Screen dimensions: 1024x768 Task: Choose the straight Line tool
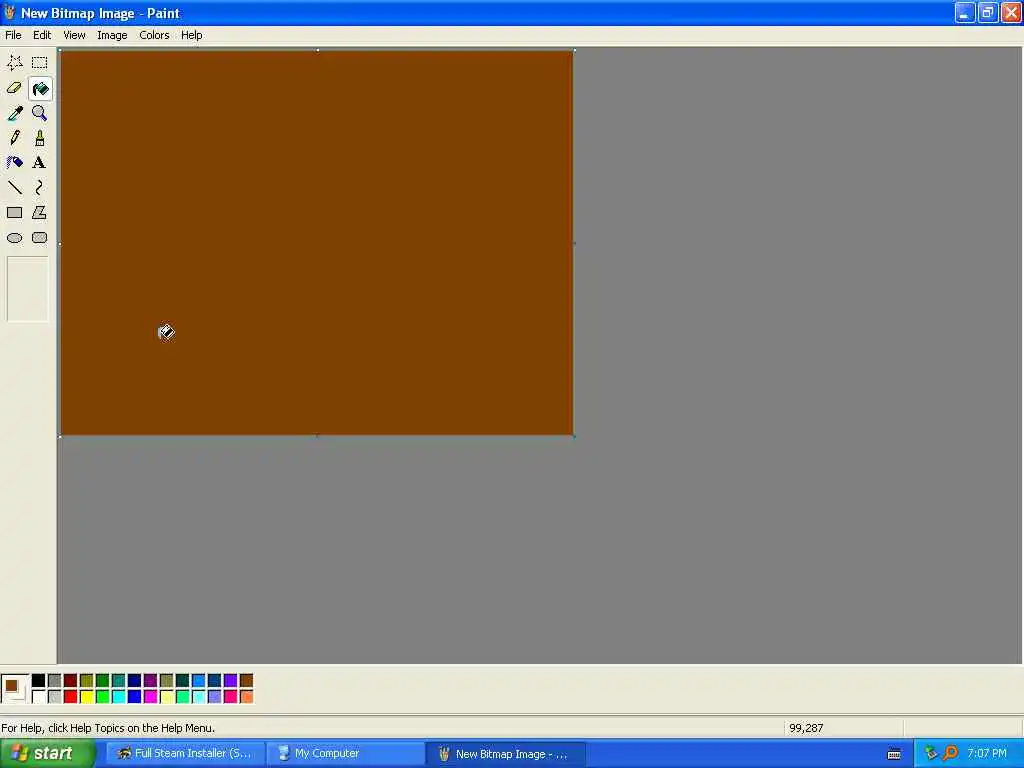14,187
